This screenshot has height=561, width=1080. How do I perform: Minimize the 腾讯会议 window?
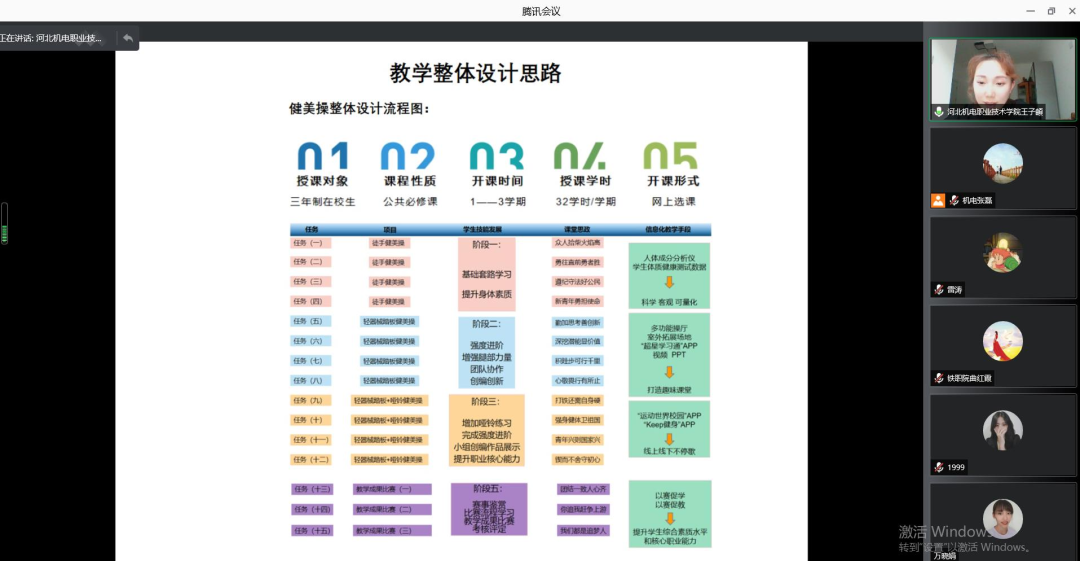pyautogui.click(x=1030, y=11)
